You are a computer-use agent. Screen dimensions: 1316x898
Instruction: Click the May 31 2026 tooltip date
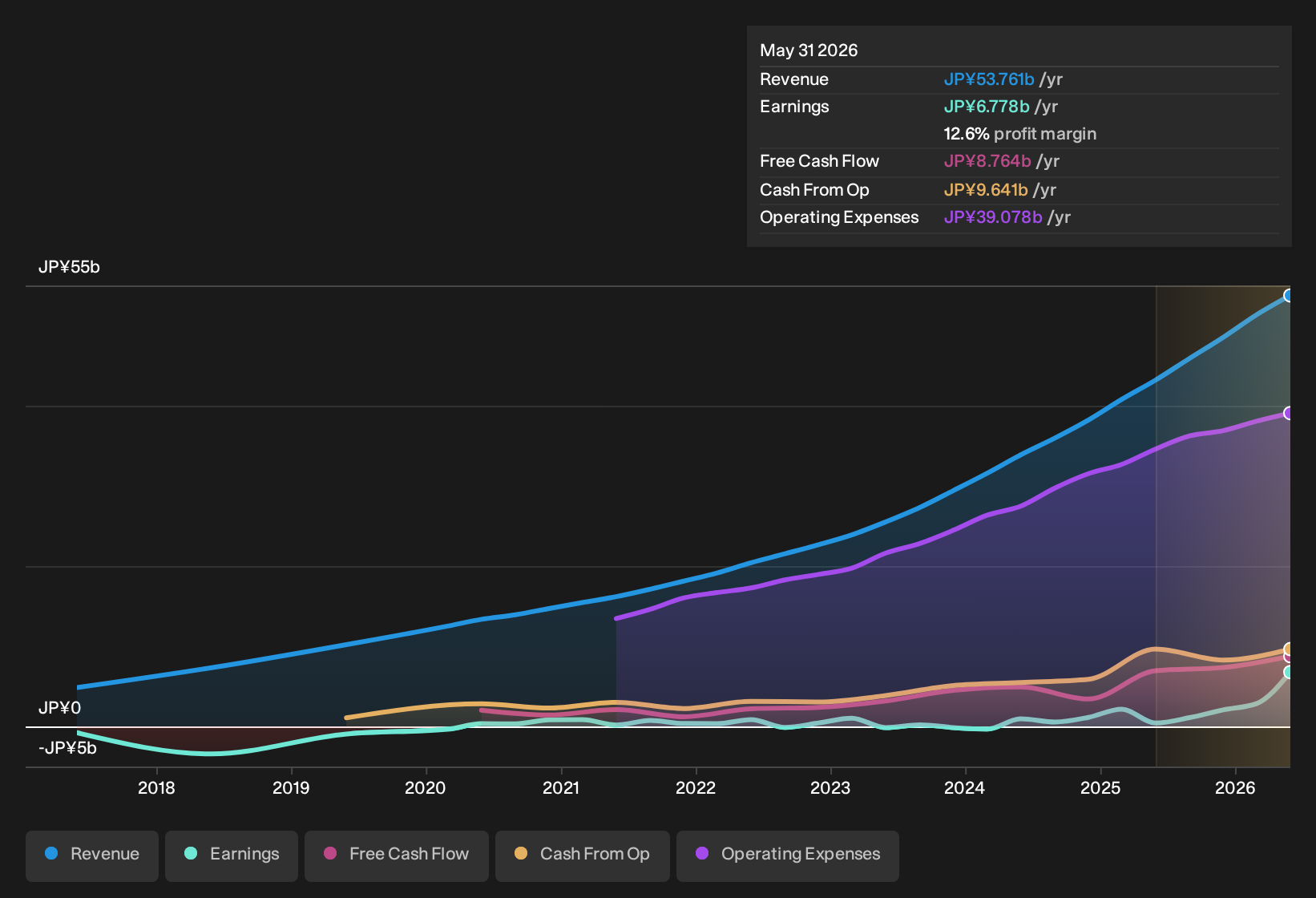(x=809, y=51)
